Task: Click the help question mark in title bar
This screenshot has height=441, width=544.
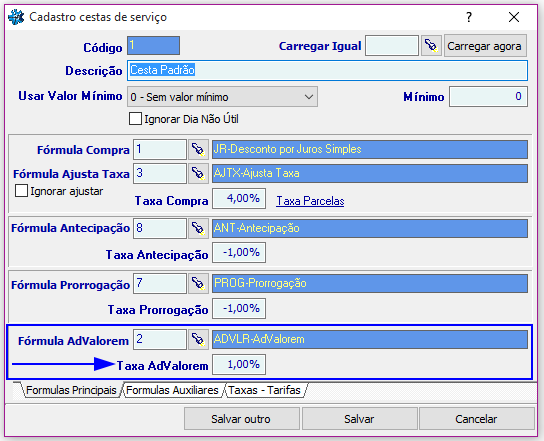Action: coord(469,17)
